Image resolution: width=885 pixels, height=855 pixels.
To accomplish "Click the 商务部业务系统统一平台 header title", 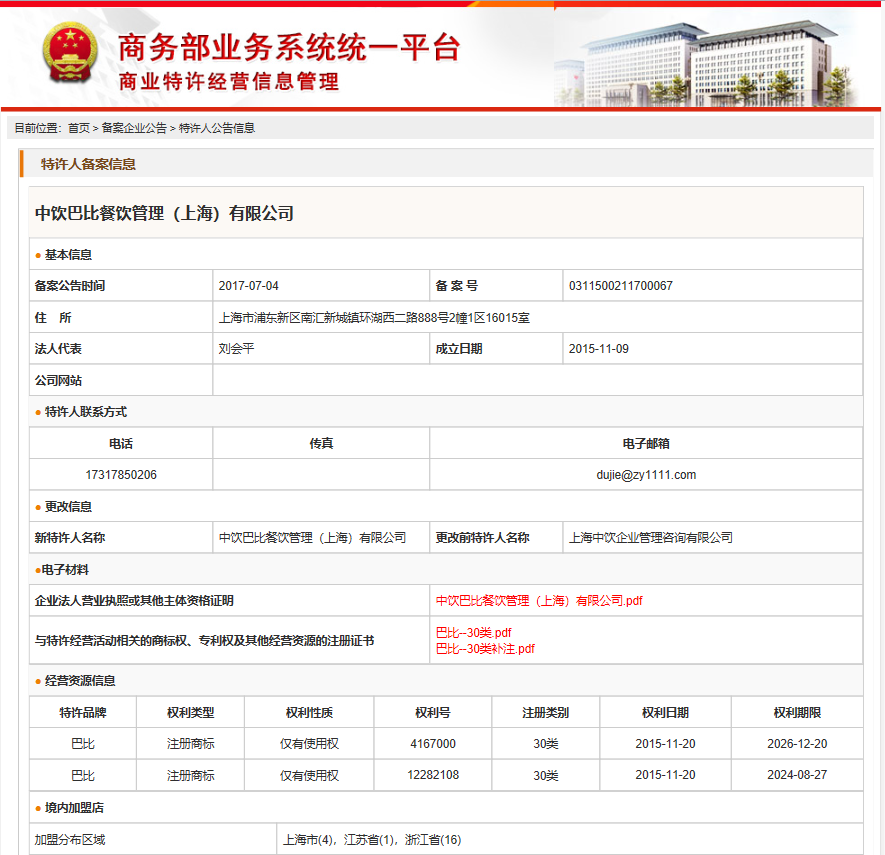I will pyautogui.click(x=289, y=47).
